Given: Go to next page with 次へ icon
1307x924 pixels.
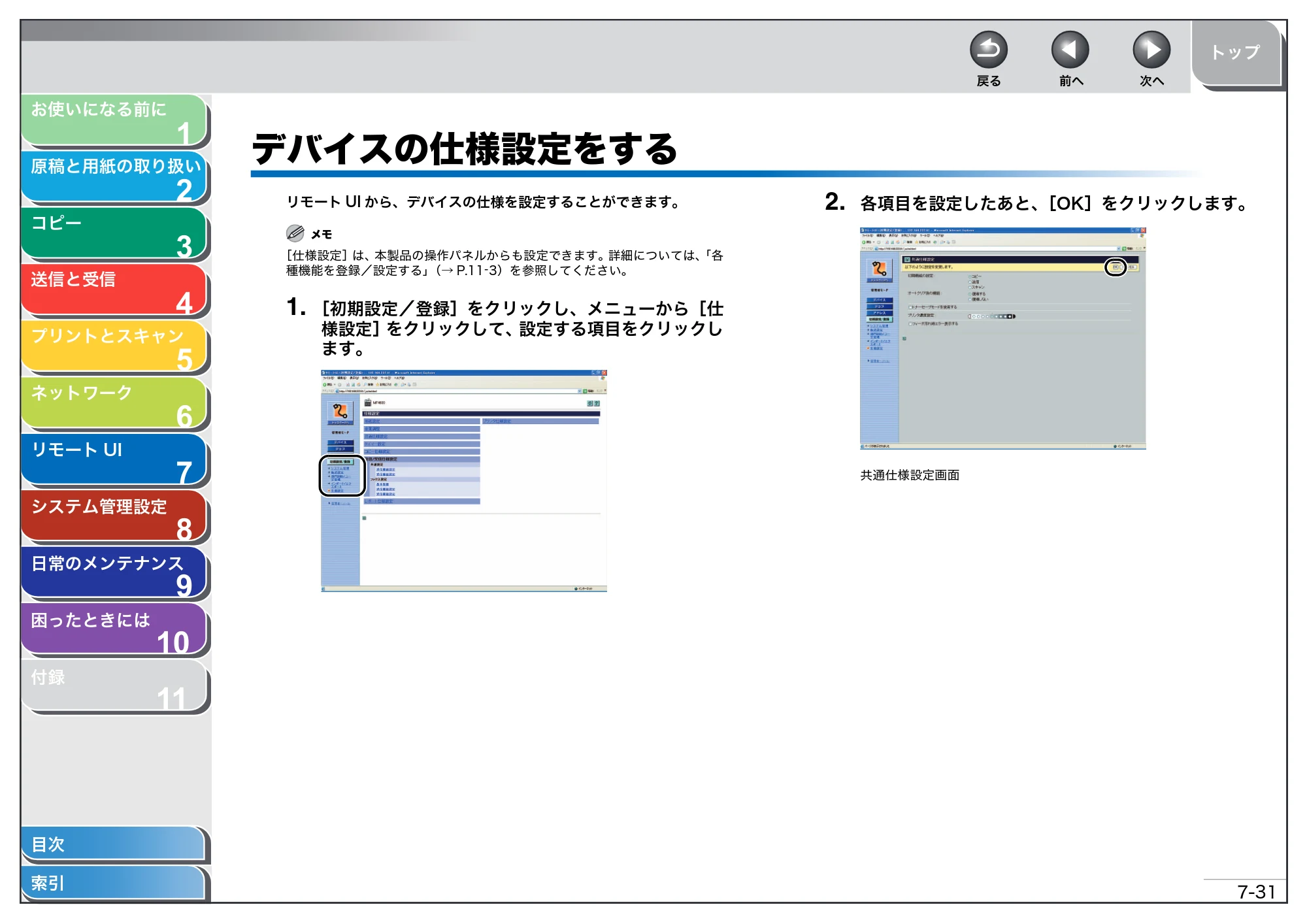Looking at the screenshot, I should coord(1151,50).
